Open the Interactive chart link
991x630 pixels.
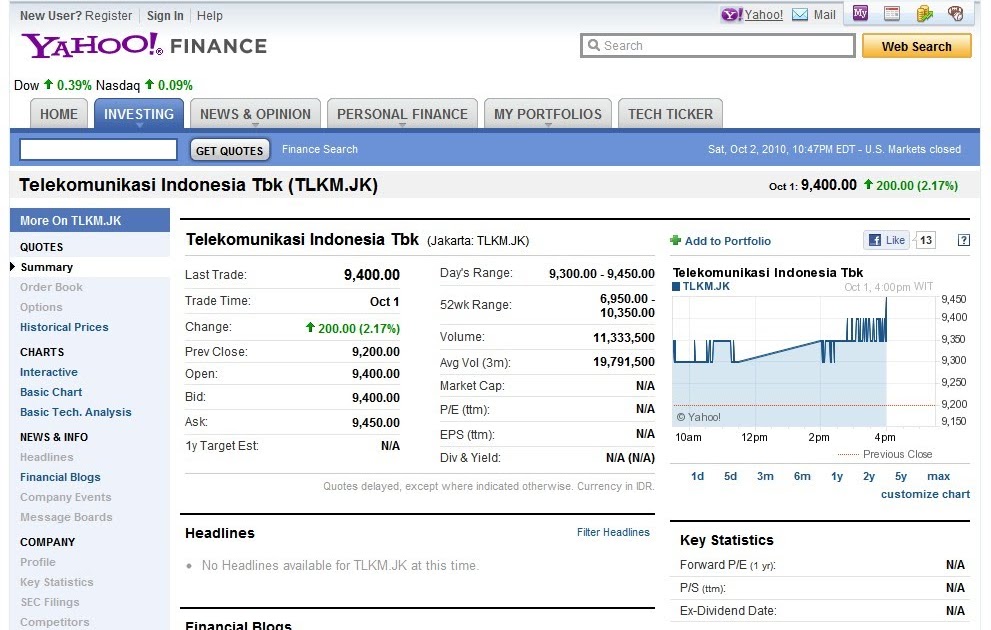pyautogui.click(x=49, y=372)
